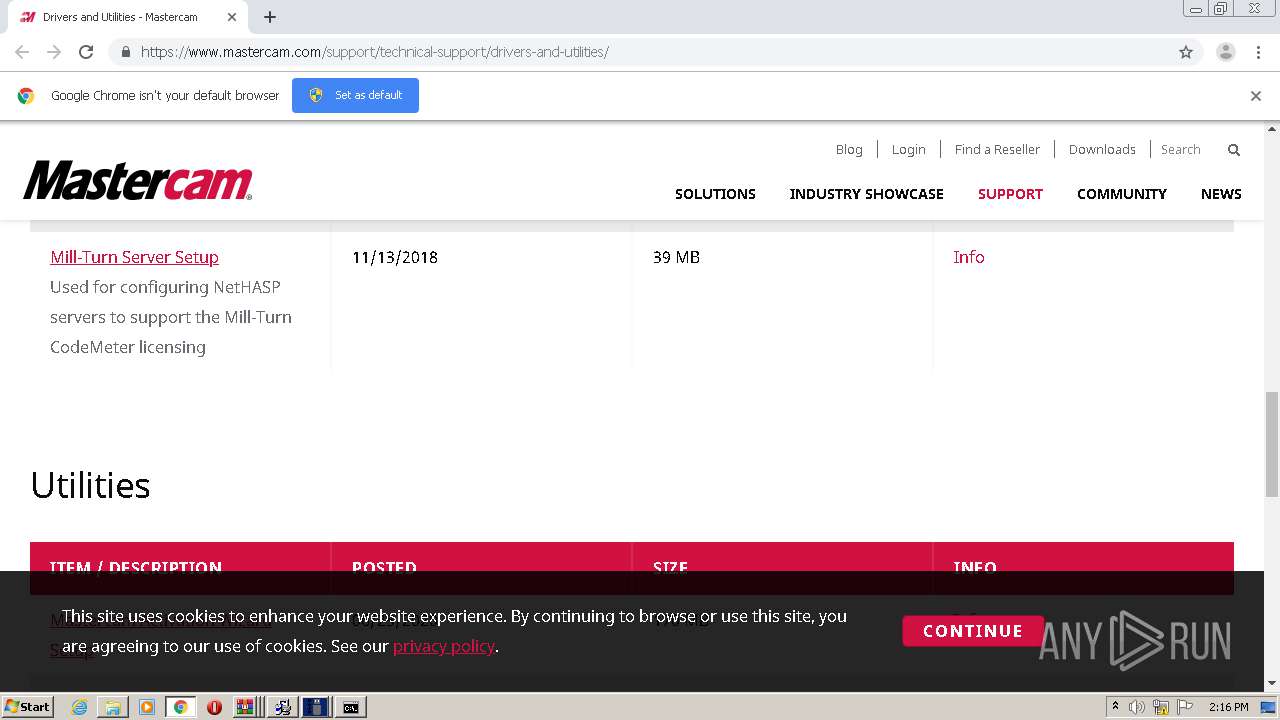
Task: Open the privacy policy link
Action: pyautogui.click(x=444, y=646)
